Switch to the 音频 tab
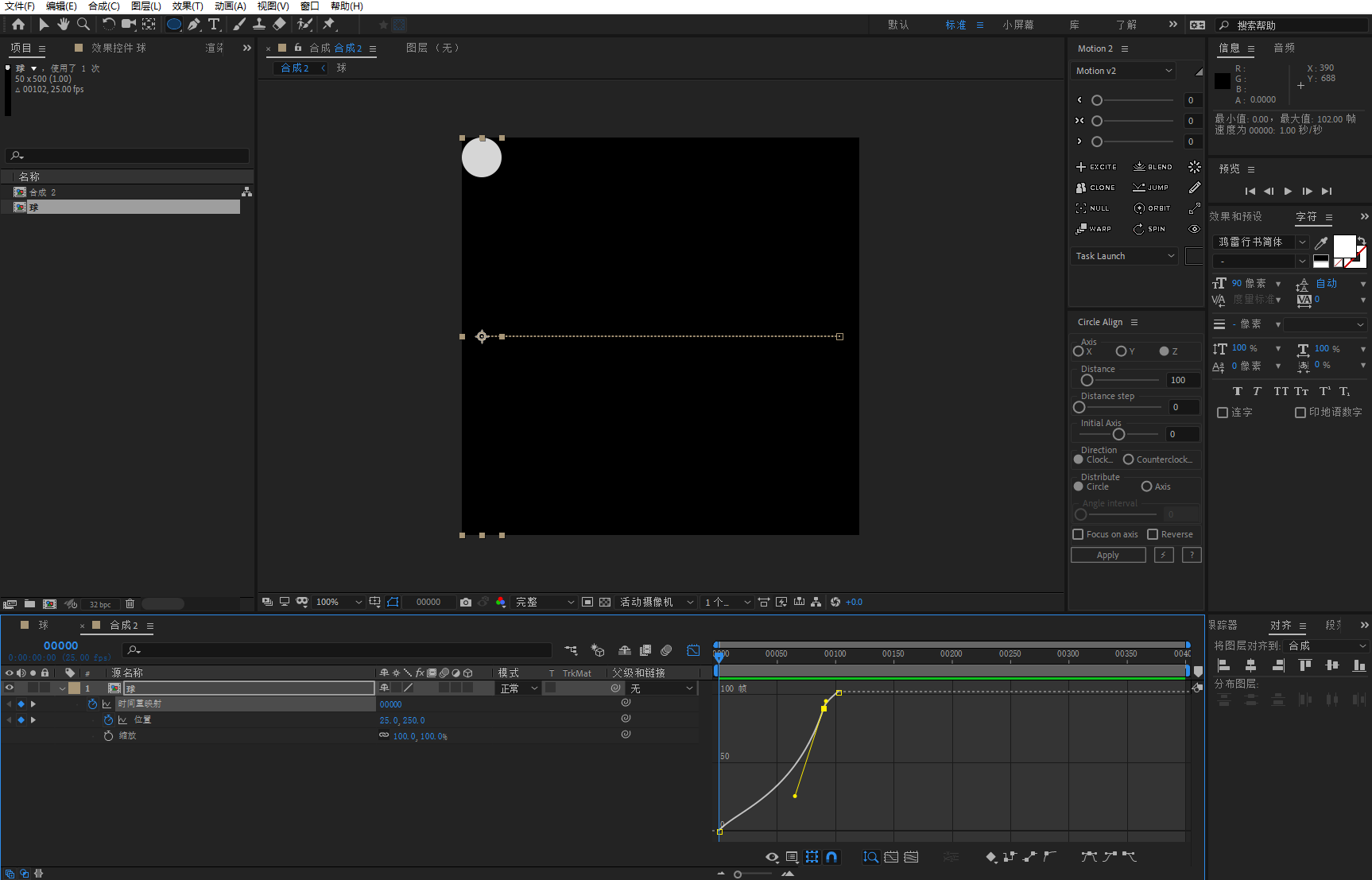 tap(1285, 48)
